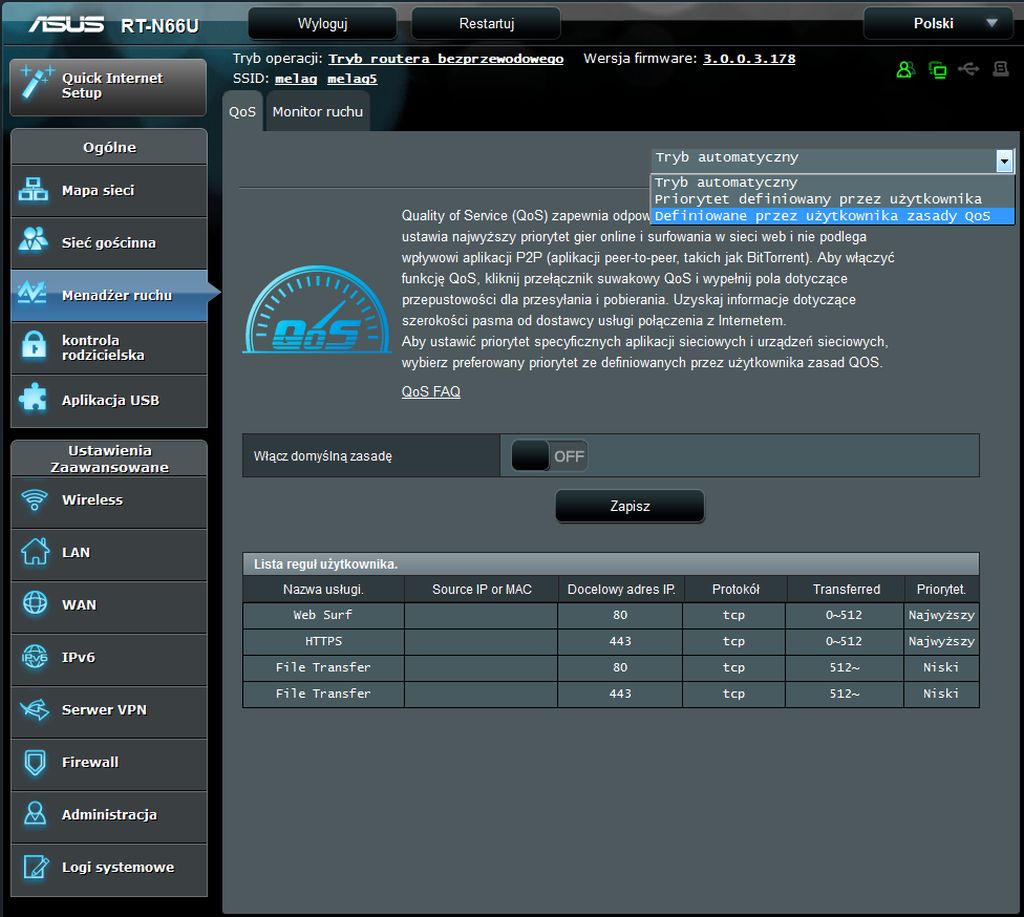Click the Aplikacja USB puzzle icon
The height and width of the screenshot is (917, 1024).
[33, 397]
